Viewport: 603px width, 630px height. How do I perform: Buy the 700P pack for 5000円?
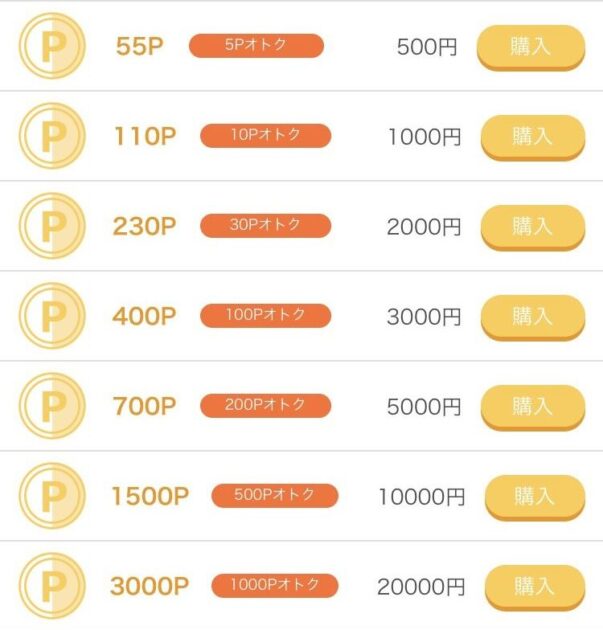click(533, 407)
